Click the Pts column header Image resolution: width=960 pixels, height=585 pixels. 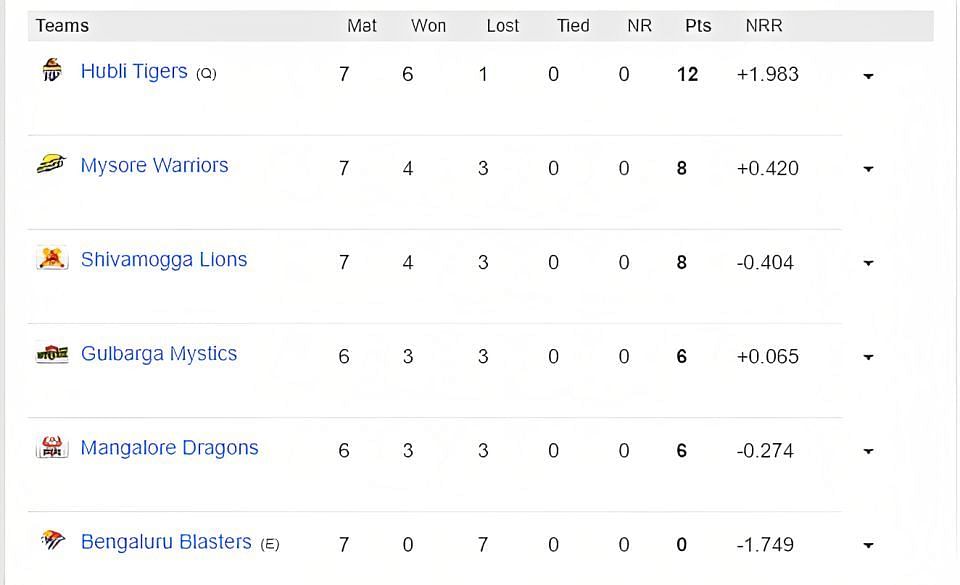pyautogui.click(x=698, y=26)
